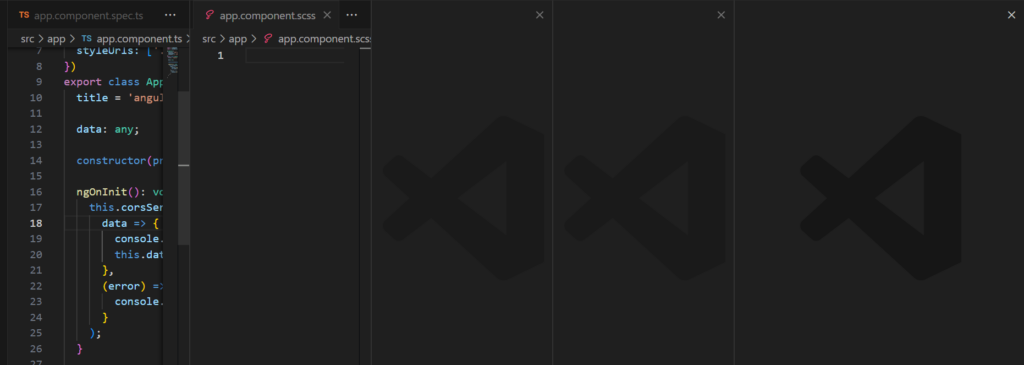Click src breadcrumb before app.component.scss
Screen dimensions: 1024x365
(x=209, y=39)
